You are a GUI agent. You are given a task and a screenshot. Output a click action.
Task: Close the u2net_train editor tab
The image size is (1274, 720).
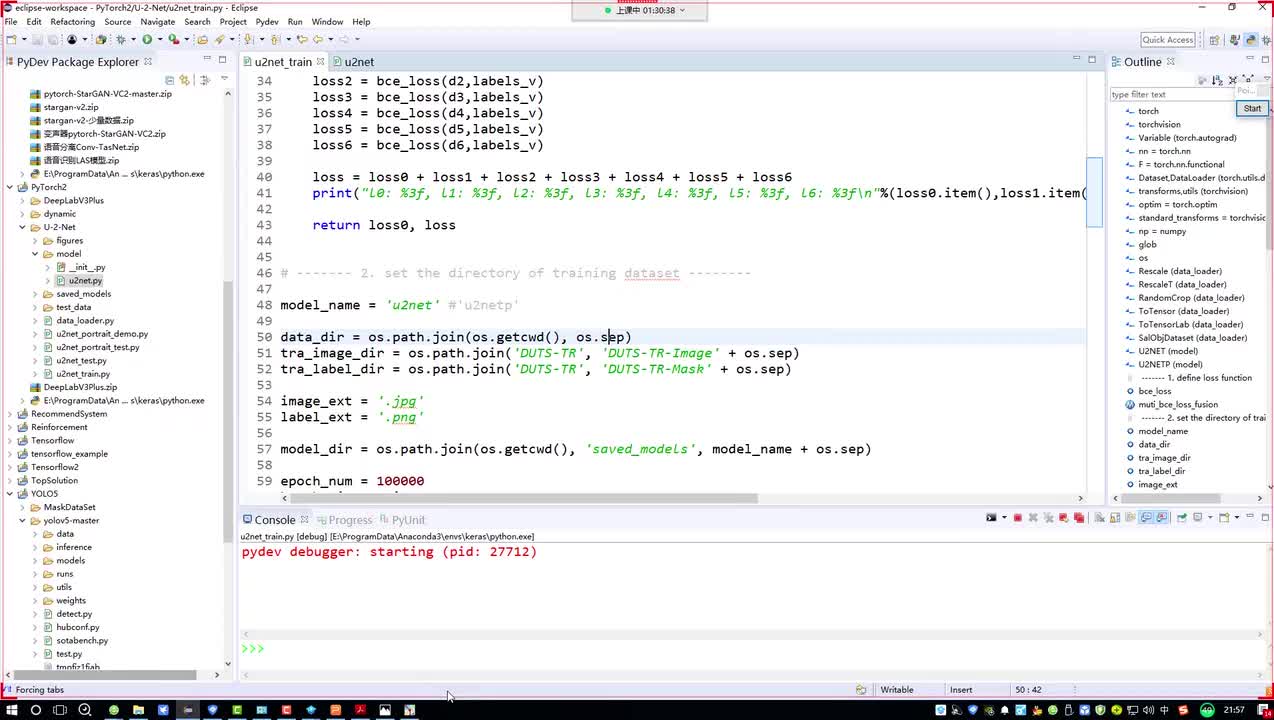click(x=320, y=61)
